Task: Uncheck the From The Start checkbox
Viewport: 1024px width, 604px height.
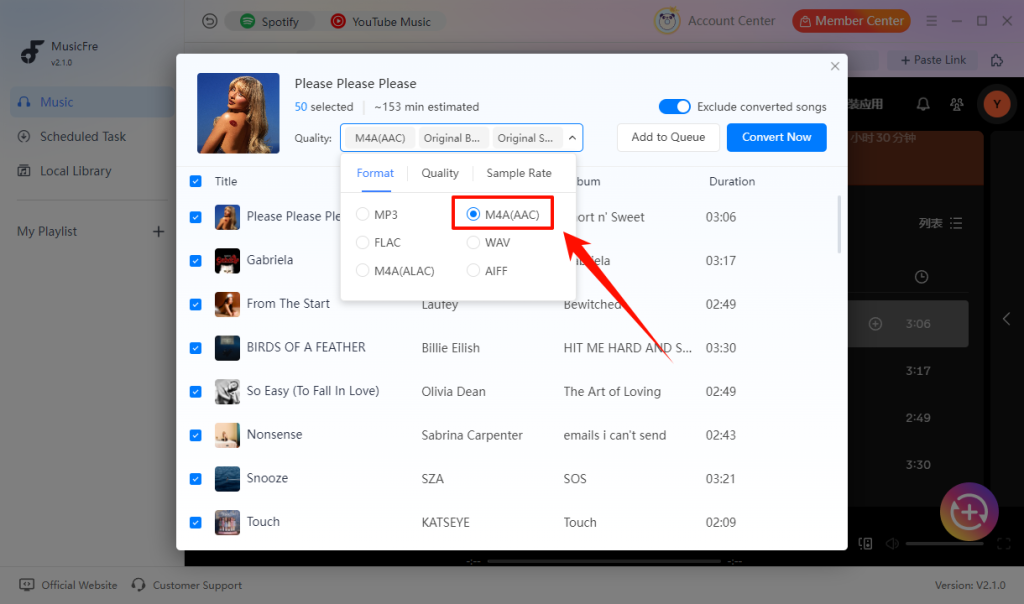Action: click(195, 304)
